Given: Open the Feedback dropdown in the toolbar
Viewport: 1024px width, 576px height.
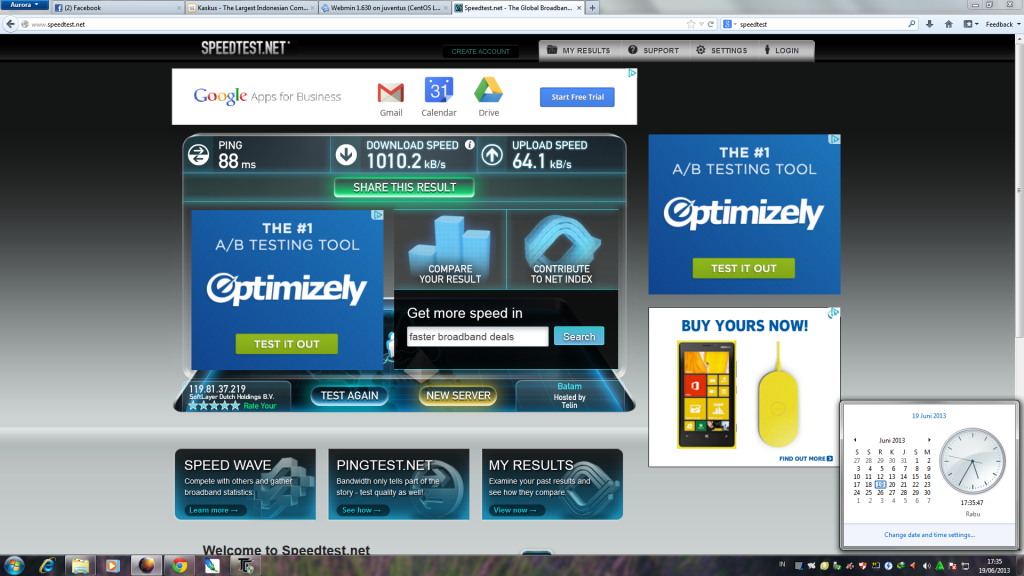Looking at the screenshot, I should click(x=1002, y=24).
